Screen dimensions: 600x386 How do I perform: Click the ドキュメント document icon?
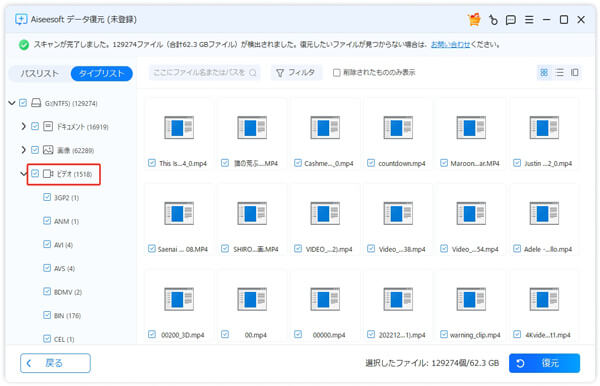click(x=48, y=126)
